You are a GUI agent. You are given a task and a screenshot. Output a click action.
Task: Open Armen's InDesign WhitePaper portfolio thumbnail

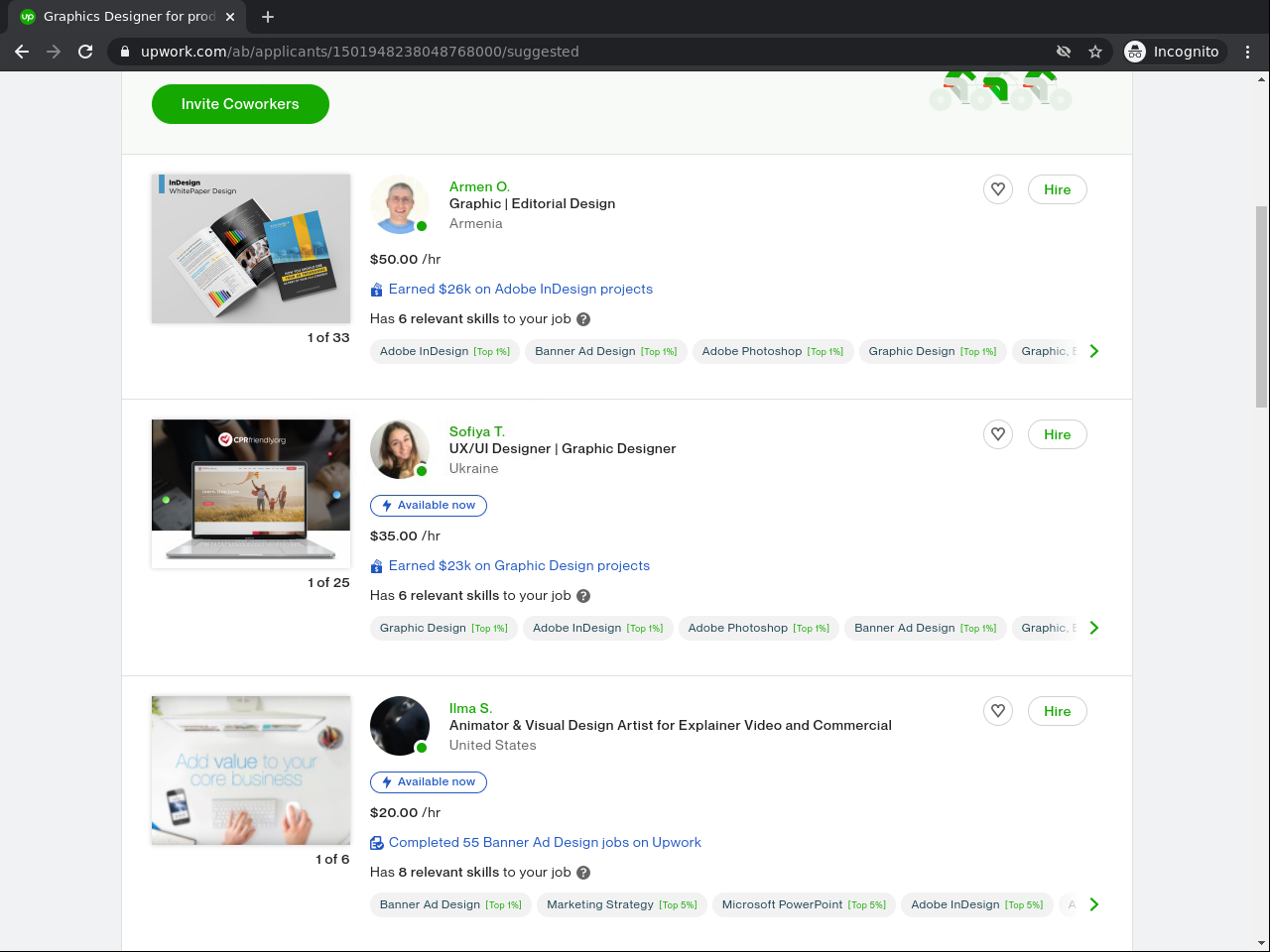[x=251, y=249]
